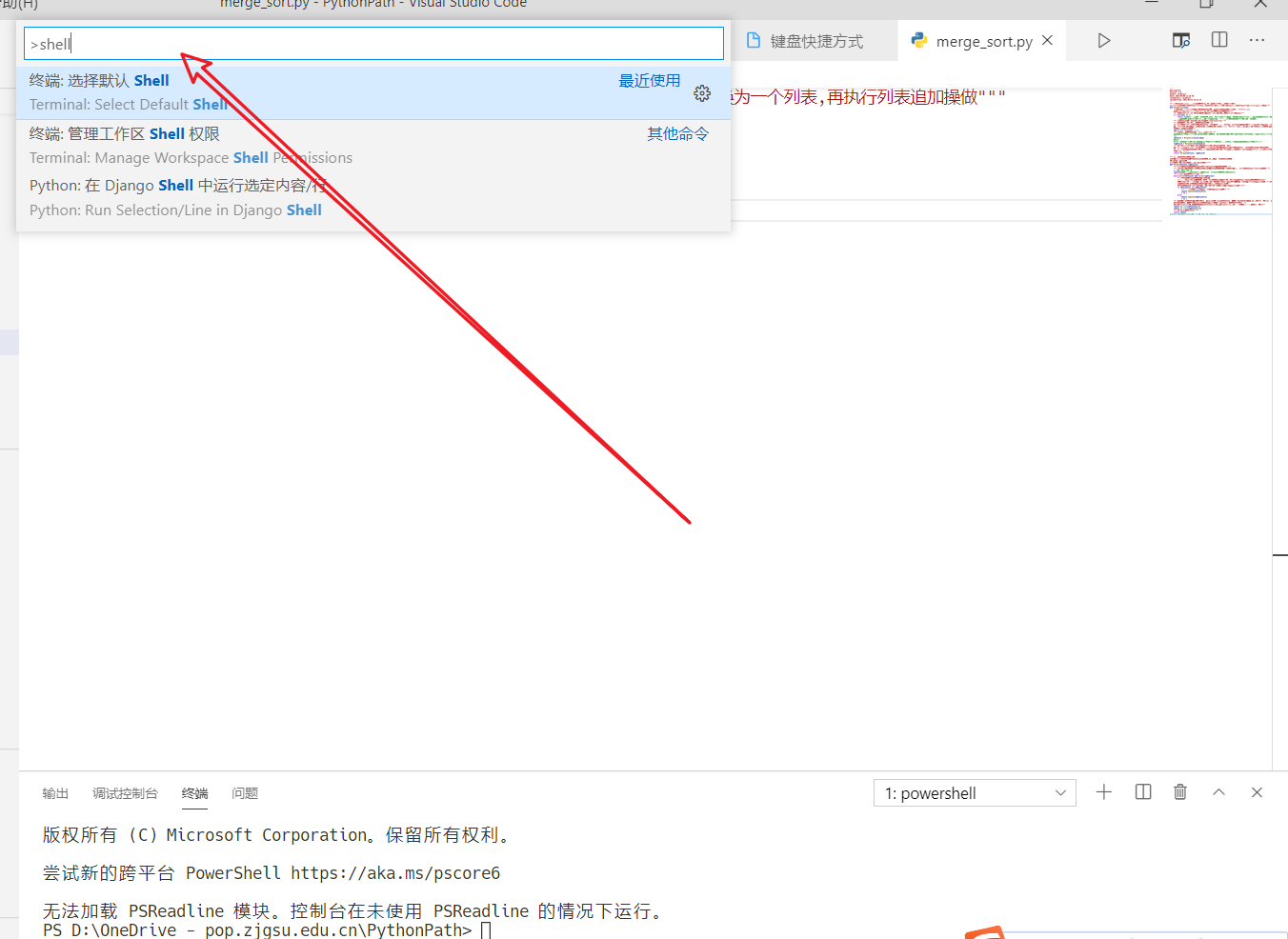This screenshot has height=939, width=1288.
Task: Split the editor right
Action: 1219,40
